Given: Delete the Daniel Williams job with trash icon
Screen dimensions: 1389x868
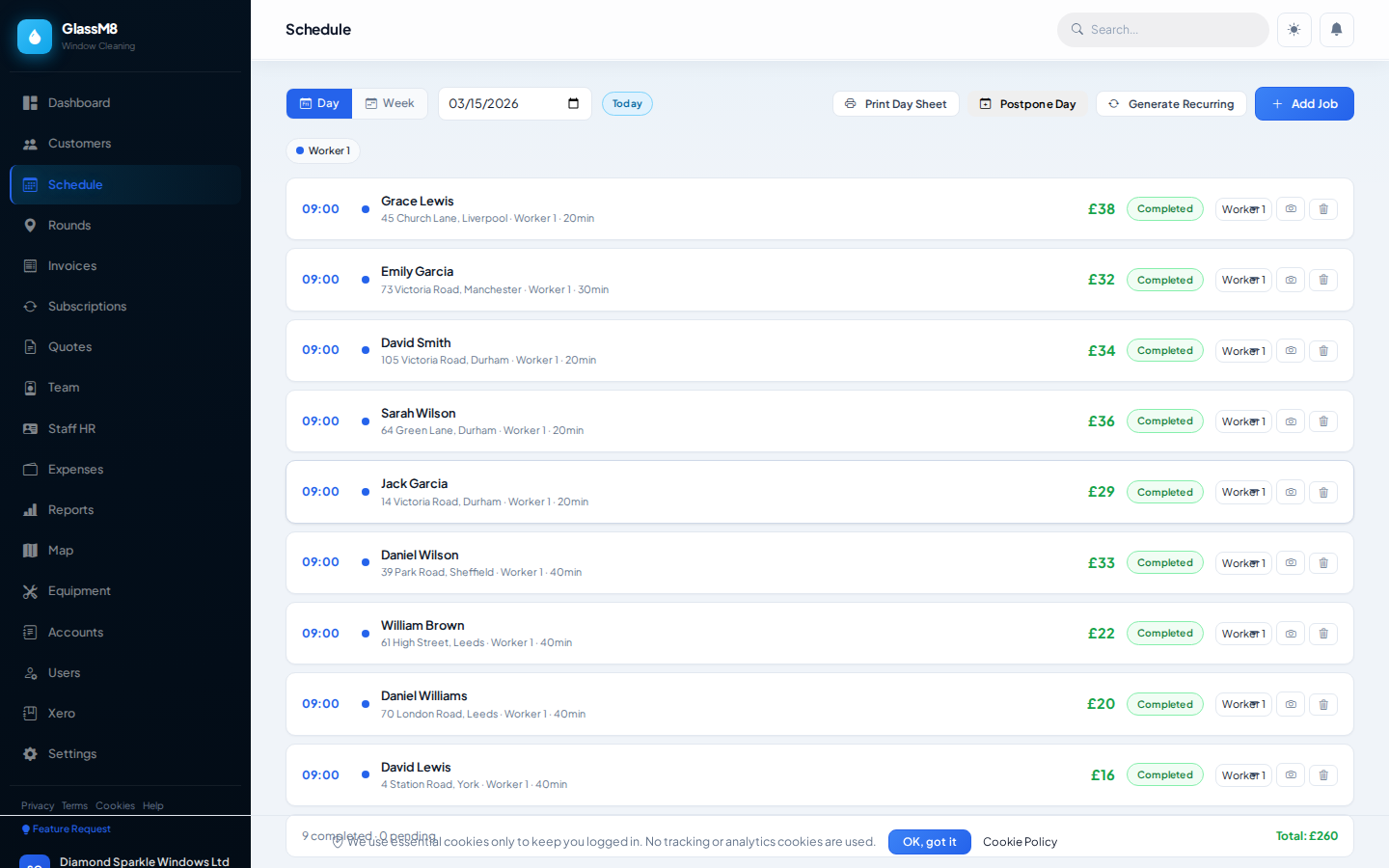Looking at the screenshot, I should (1323, 704).
